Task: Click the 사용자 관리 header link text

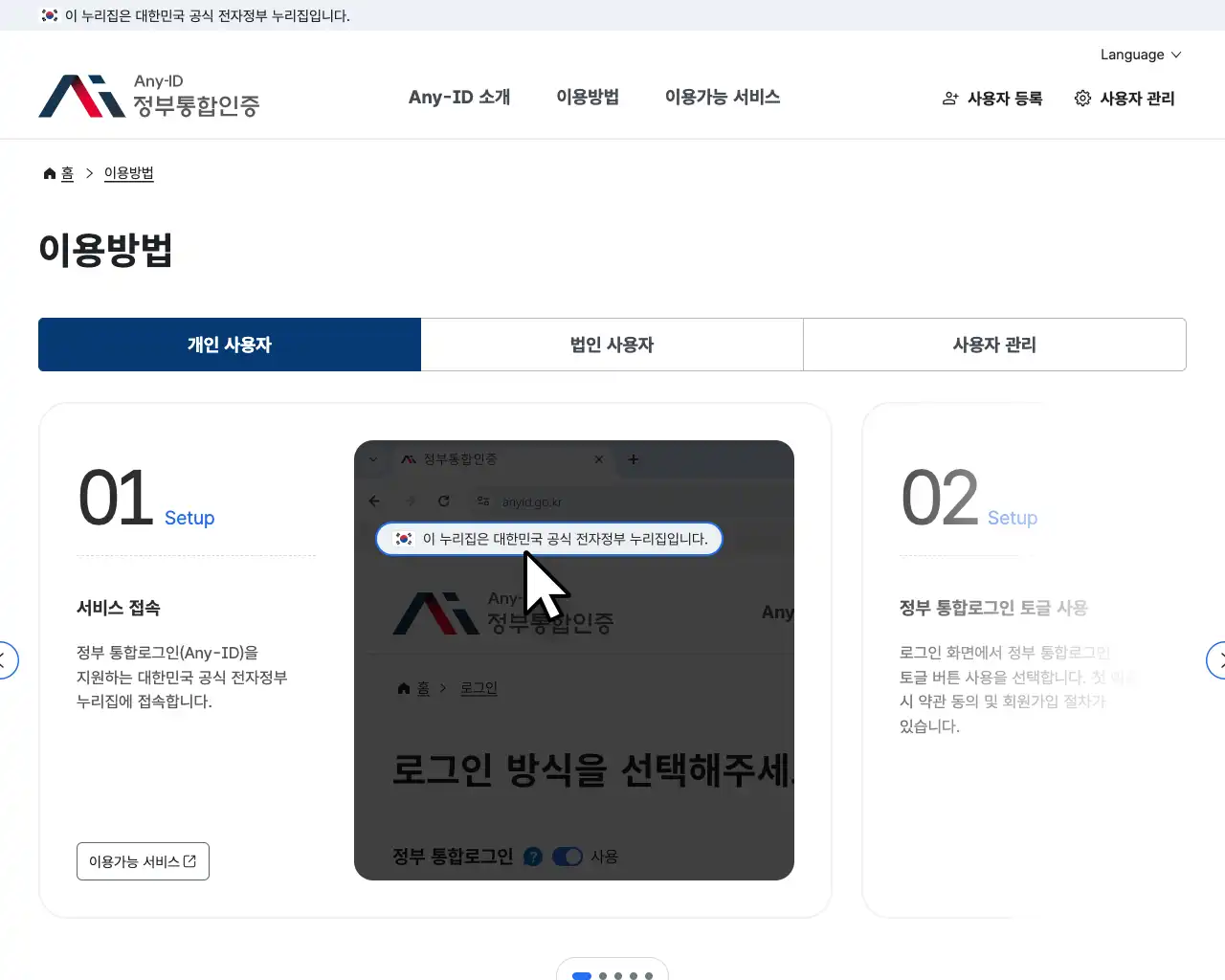Action: pos(1137,99)
